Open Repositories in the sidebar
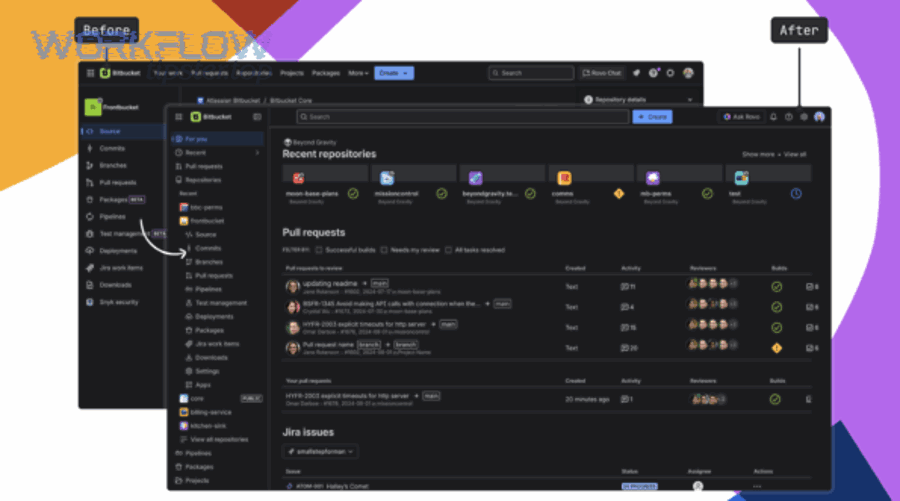Screen dimensions: 900x501 coord(203,179)
